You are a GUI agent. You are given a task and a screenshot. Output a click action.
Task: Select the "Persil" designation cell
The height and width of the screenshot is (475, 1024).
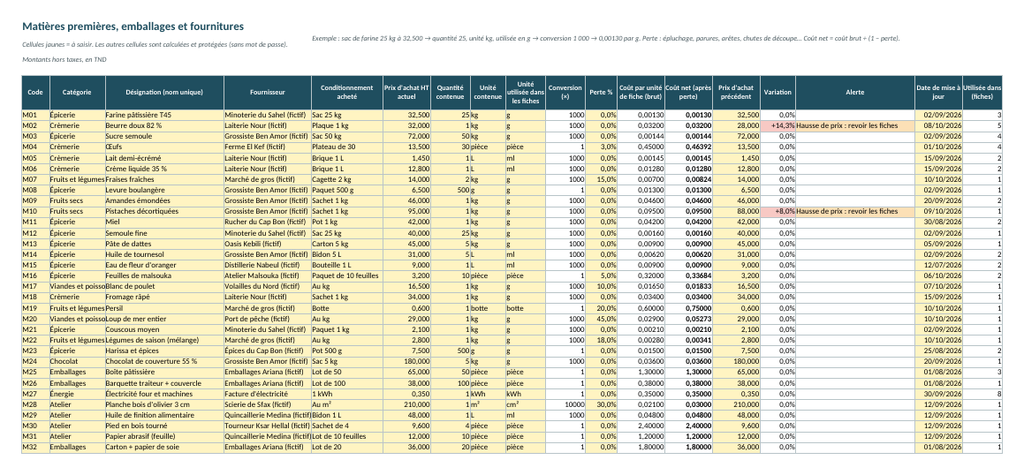[165, 308]
